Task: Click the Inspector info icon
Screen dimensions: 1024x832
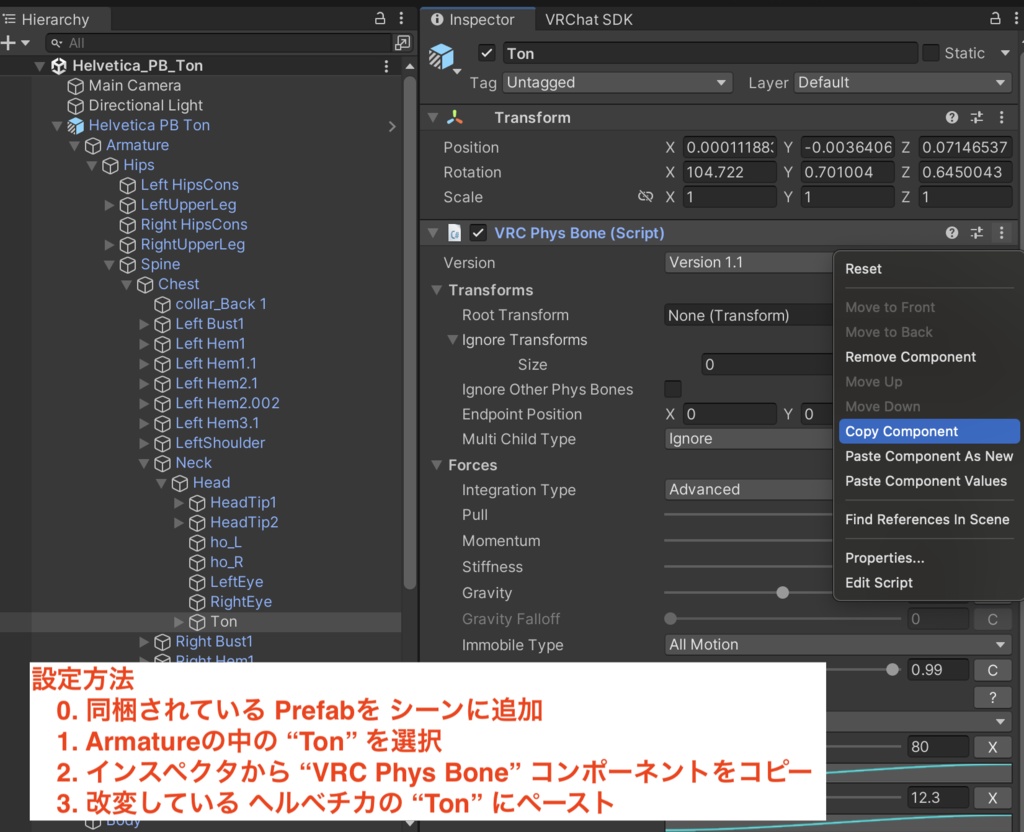Action: pos(435,19)
